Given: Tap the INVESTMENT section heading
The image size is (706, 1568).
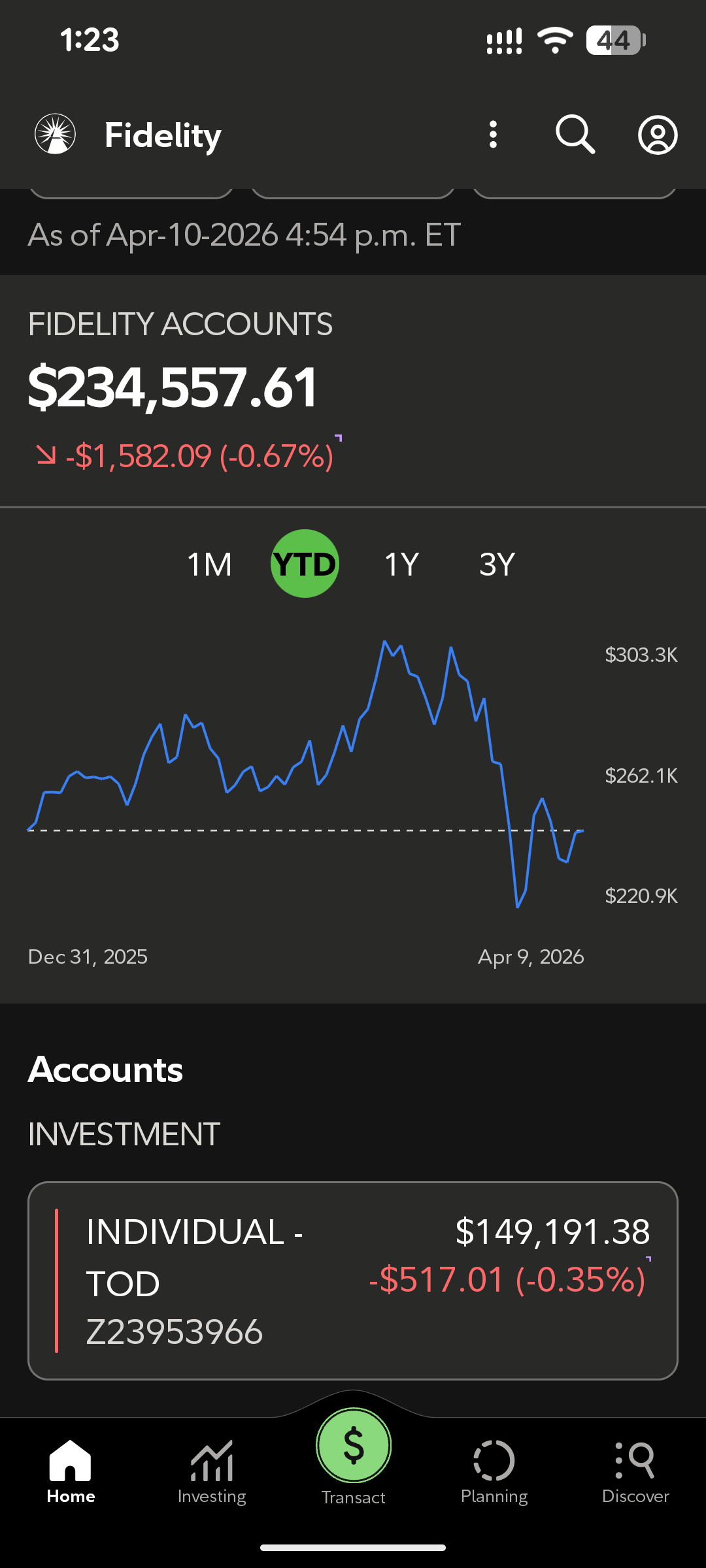Looking at the screenshot, I should pyautogui.click(x=124, y=1134).
